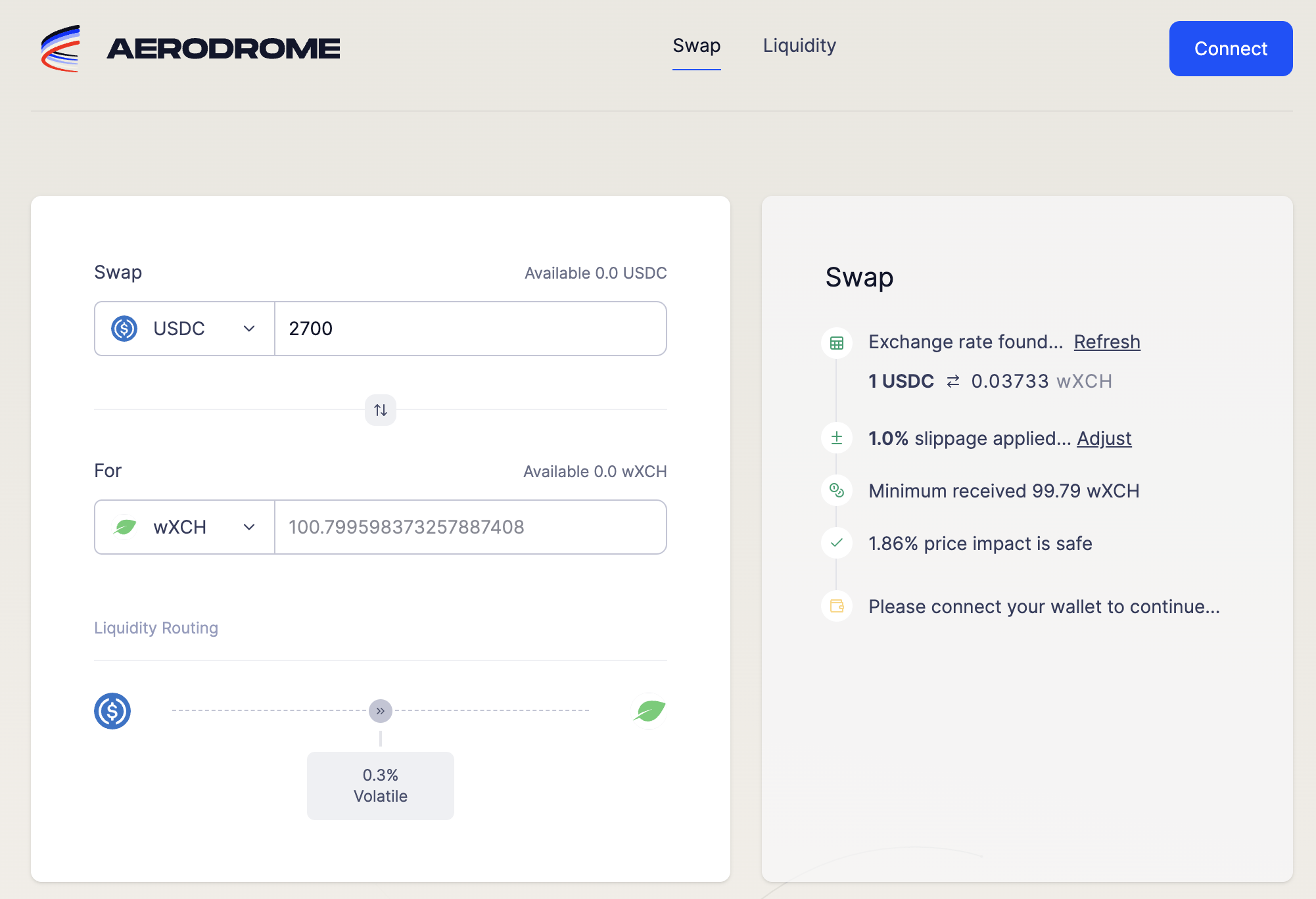Select the Swap tab
This screenshot has width=1316, height=899.
(x=696, y=46)
